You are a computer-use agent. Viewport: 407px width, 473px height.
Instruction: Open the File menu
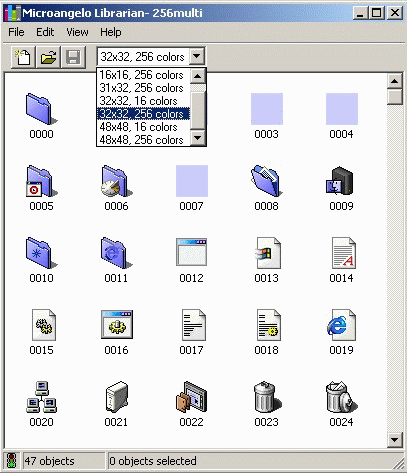click(16, 32)
